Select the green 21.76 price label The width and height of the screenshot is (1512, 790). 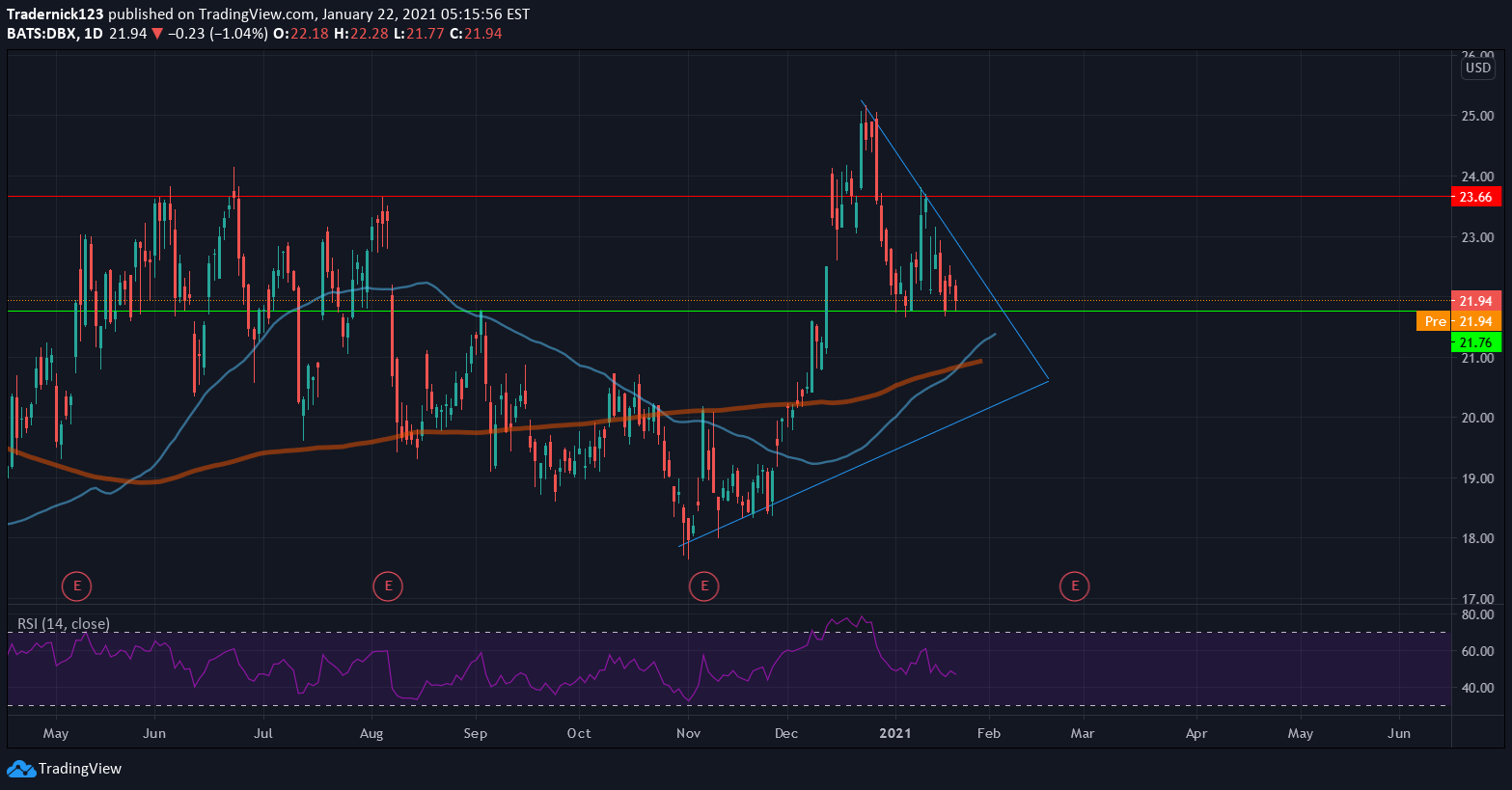[x=1475, y=342]
